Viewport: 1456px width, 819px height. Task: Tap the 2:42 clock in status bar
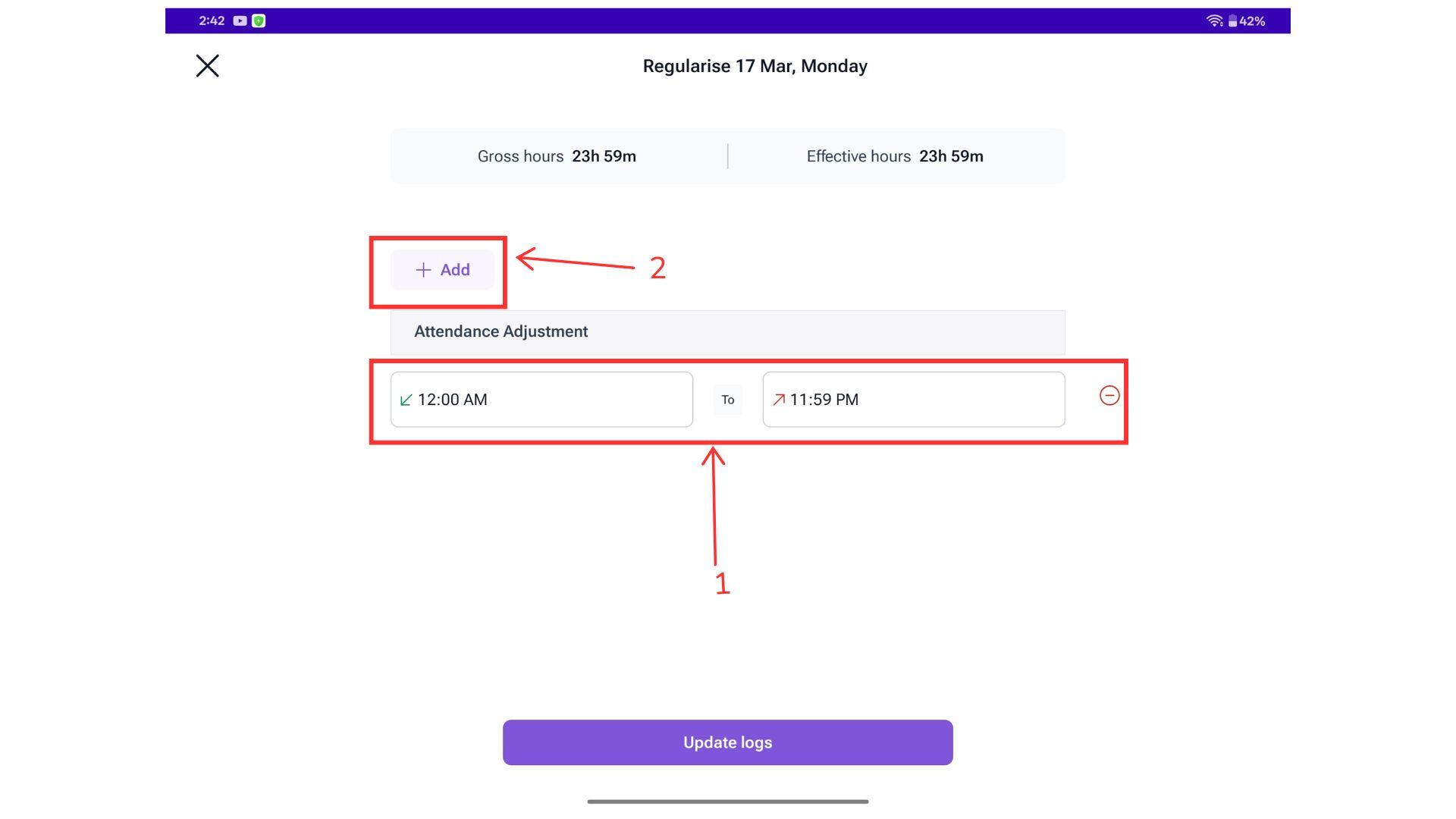pyautogui.click(x=212, y=21)
